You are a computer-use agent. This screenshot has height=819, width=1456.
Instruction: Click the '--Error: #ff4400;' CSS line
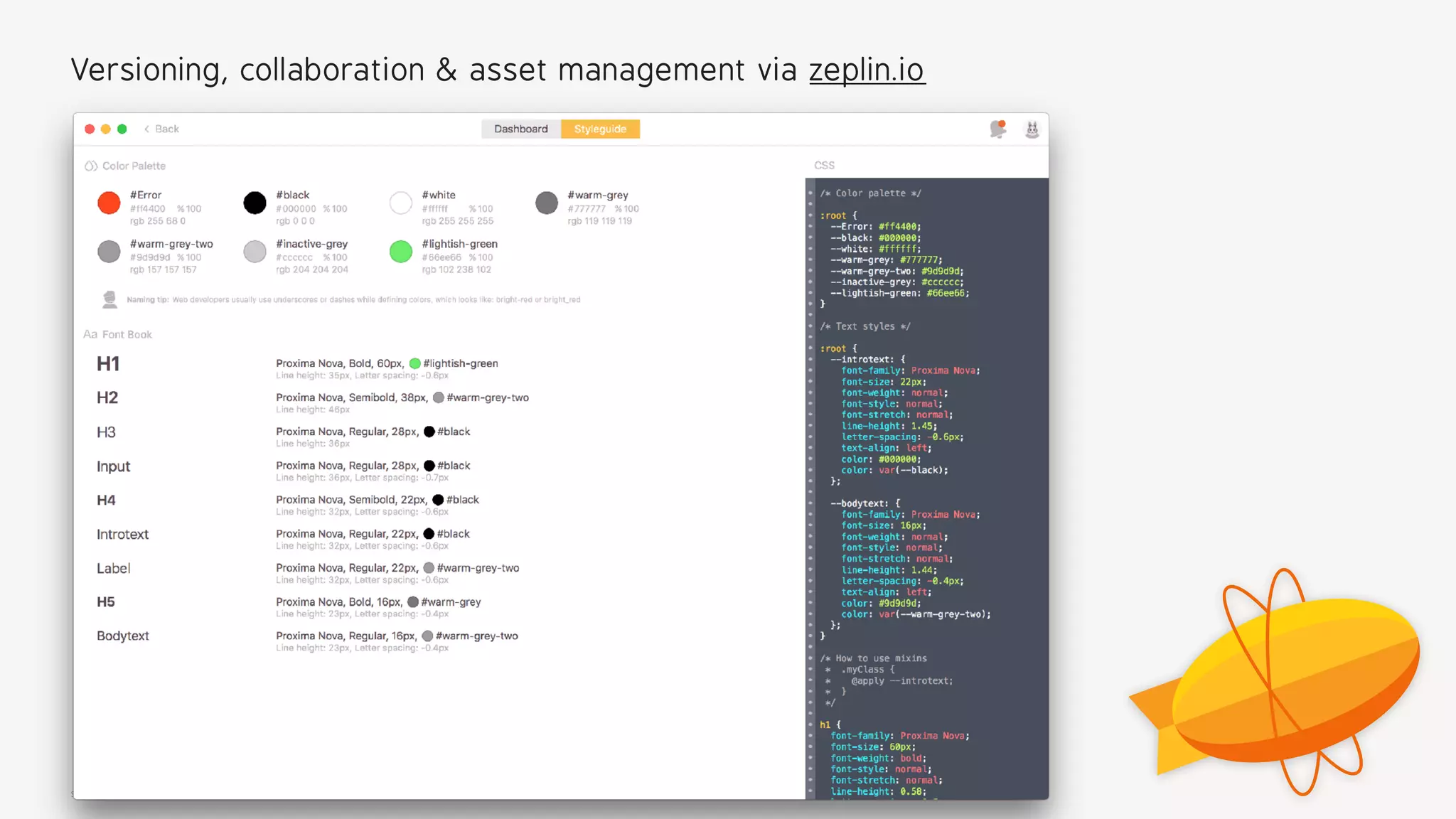pyautogui.click(x=875, y=227)
